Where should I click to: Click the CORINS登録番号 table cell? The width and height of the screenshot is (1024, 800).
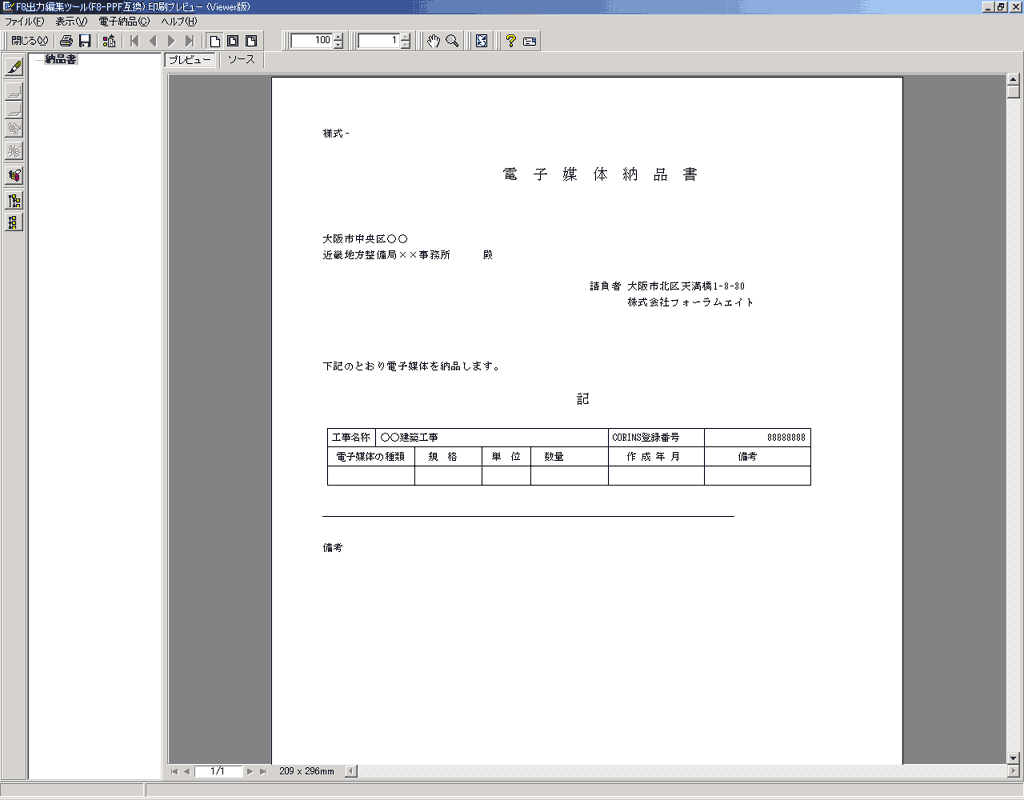656,438
